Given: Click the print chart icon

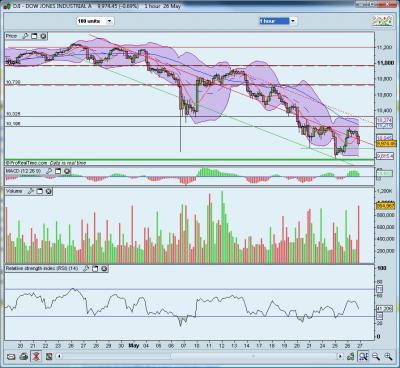Looking at the screenshot, I should pyautogui.click(x=24, y=357).
